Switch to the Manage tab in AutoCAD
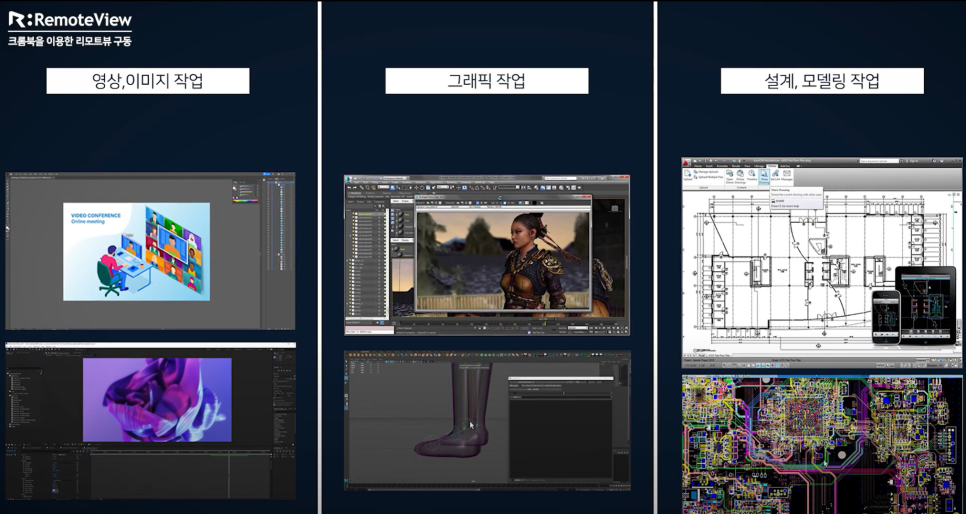 (759, 166)
